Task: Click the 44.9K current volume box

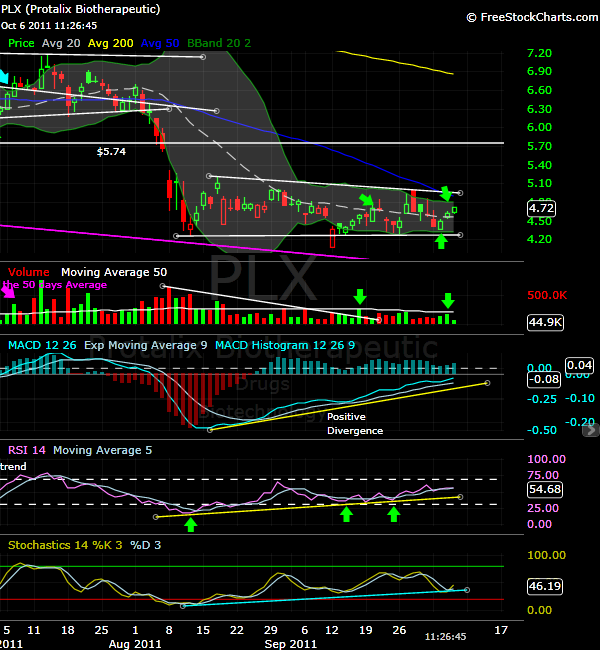Action: click(545, 322)
